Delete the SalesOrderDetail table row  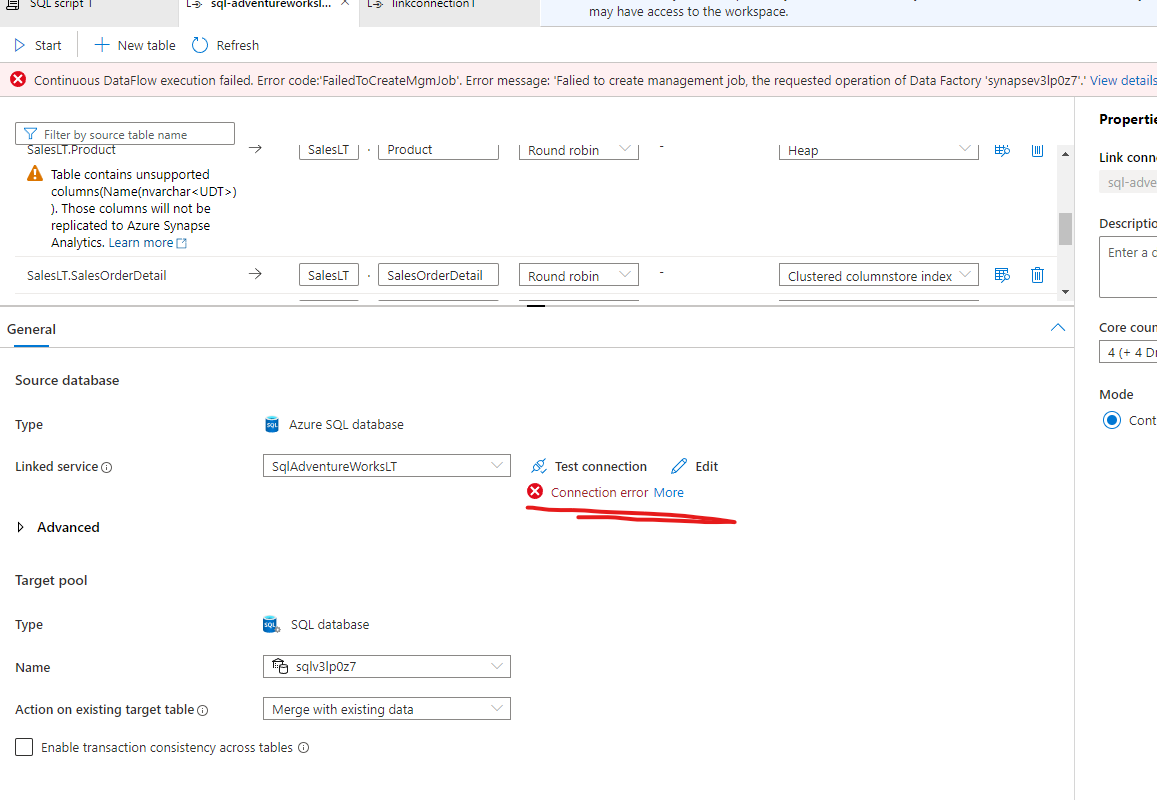[1037, 275]
